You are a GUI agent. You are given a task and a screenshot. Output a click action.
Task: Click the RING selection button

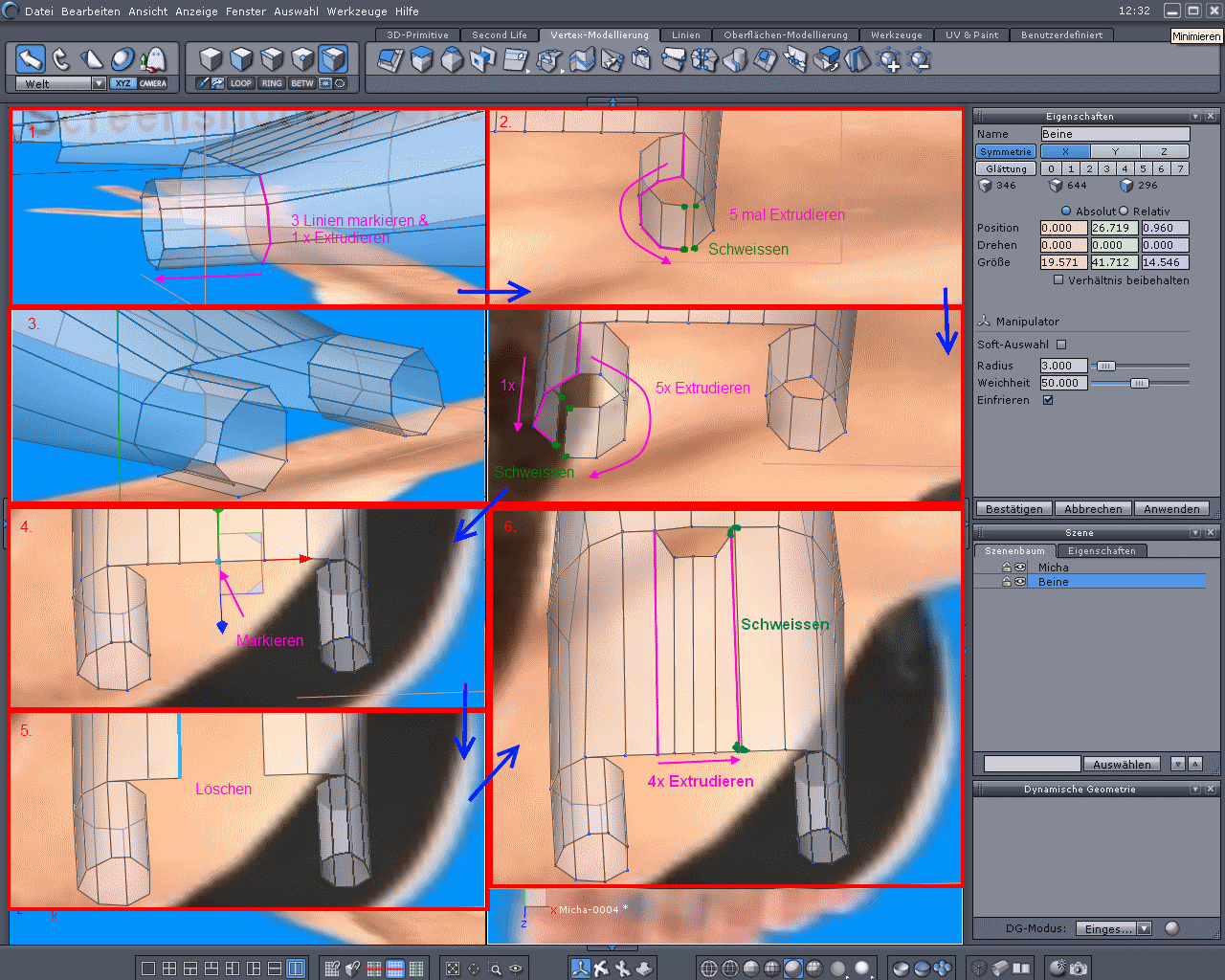[272, 83]
